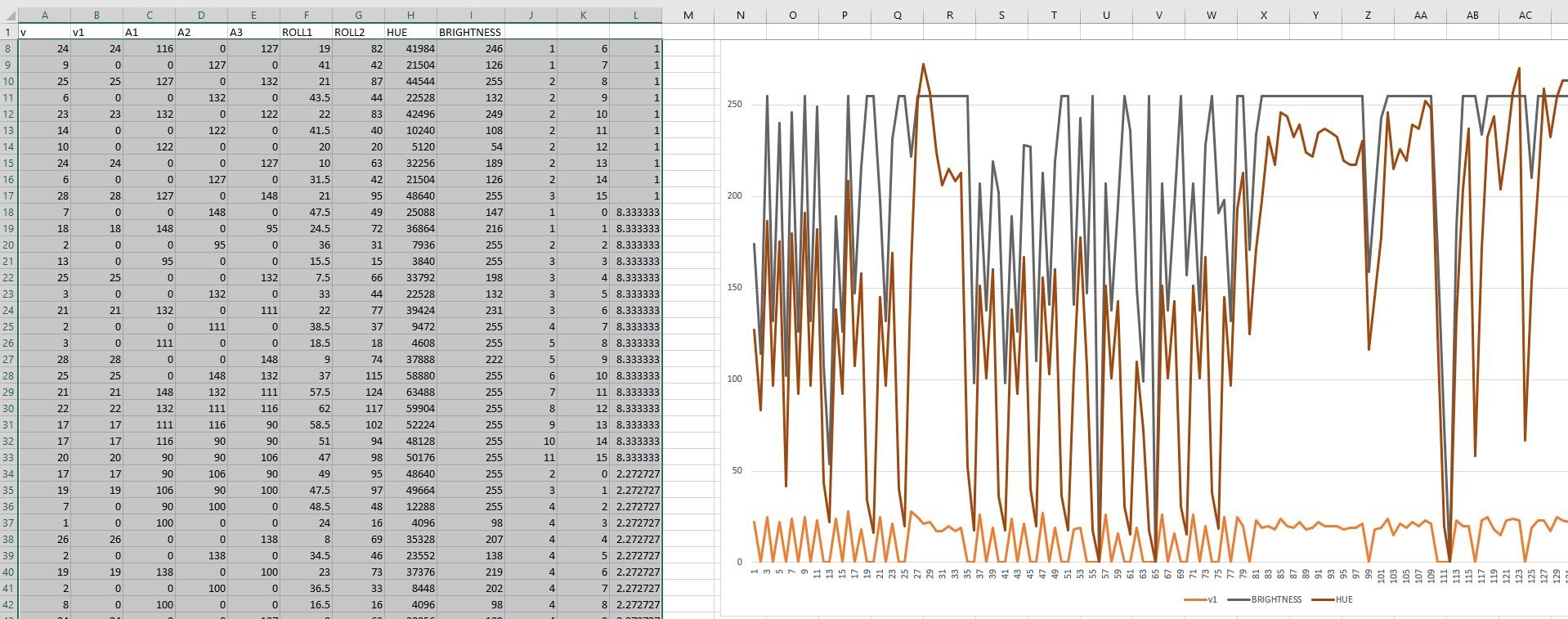The height and width of the screenshot is (619, 1568).
Task: Click the BRIGHTNESS value 189
Action: [471, 163]
